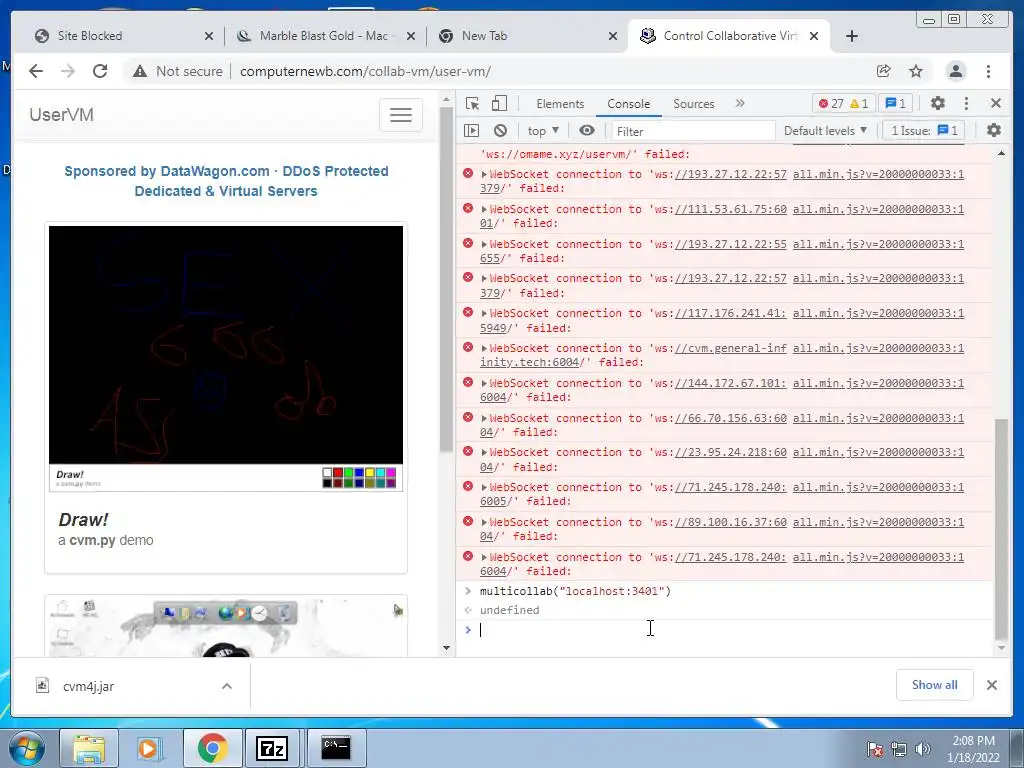Viewport: 1024px width, 768px height.
Task: Close the DevTools panel
Action: [996, 103]
